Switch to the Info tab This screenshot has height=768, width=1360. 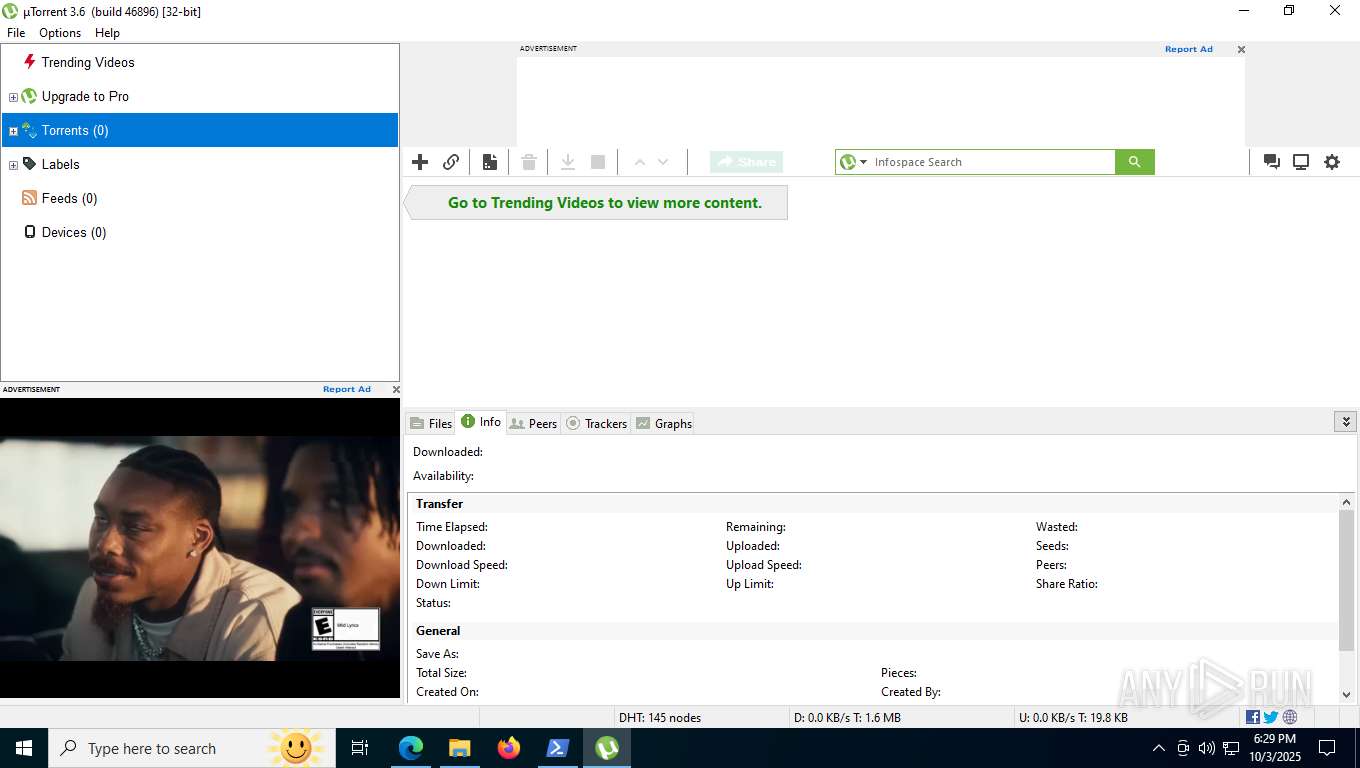(x=481, y=422)
